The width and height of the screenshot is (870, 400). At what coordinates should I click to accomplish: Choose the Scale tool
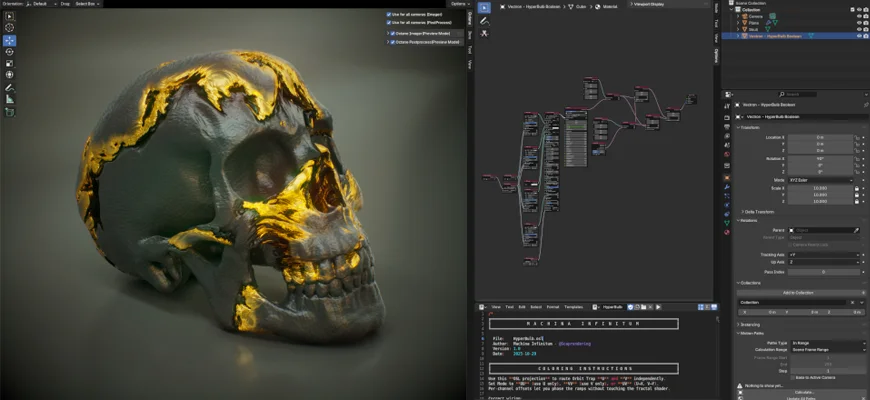tap(10, 63)
